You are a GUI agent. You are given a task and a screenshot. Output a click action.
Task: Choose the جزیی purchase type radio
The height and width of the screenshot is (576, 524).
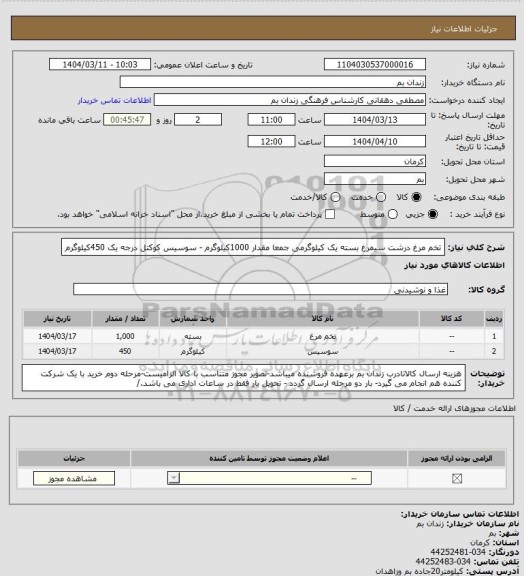(x=433, y=214)
